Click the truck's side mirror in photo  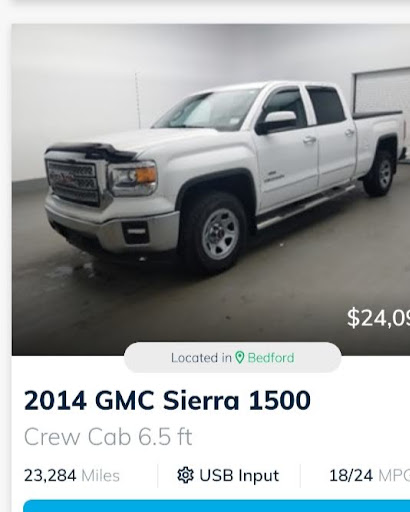[277, 122]
